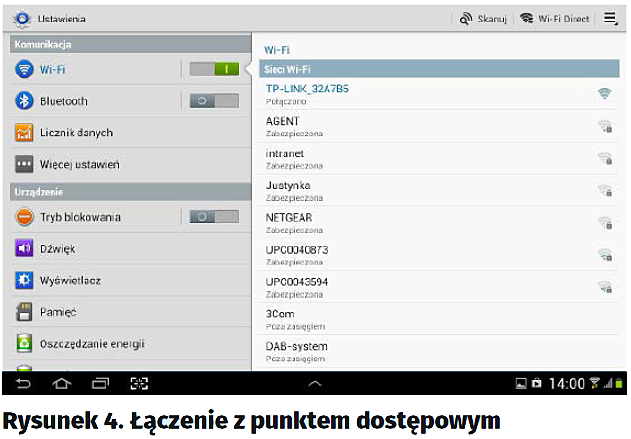
Task: Select Oszczędzanie energii menu item
Action: coord(92,343)
